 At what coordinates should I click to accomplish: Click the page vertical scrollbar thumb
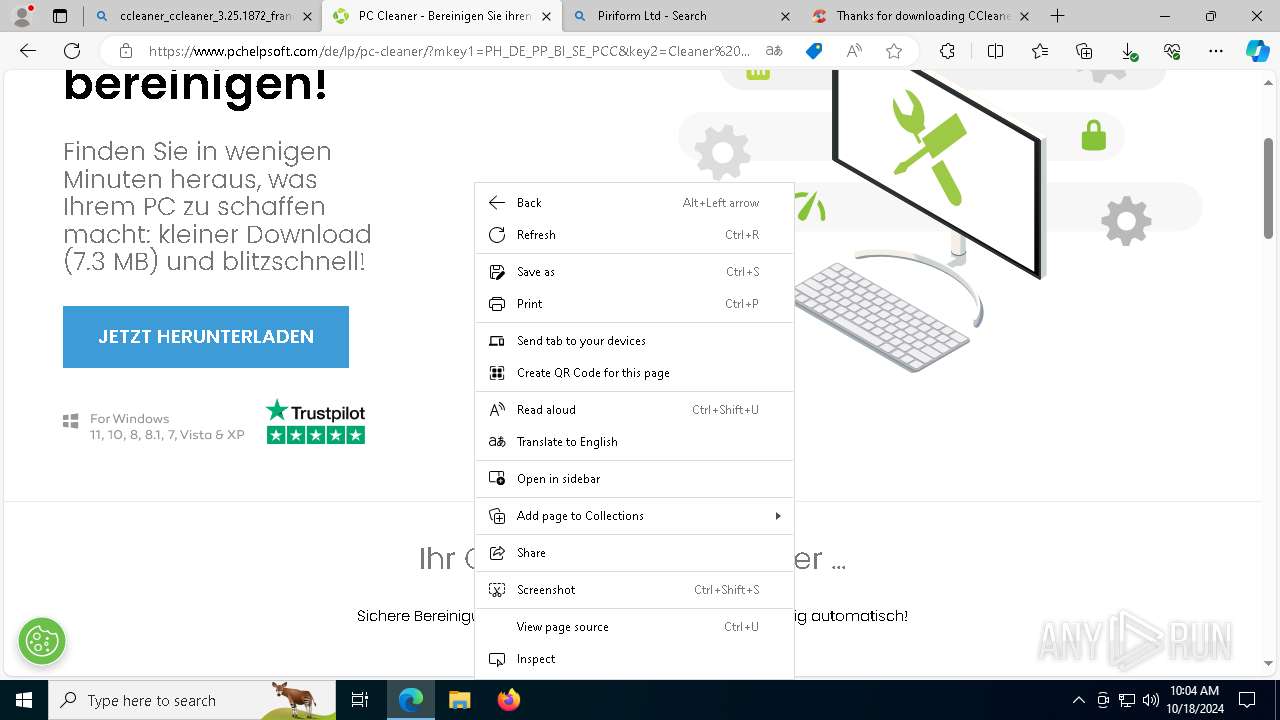[1269, 188]
